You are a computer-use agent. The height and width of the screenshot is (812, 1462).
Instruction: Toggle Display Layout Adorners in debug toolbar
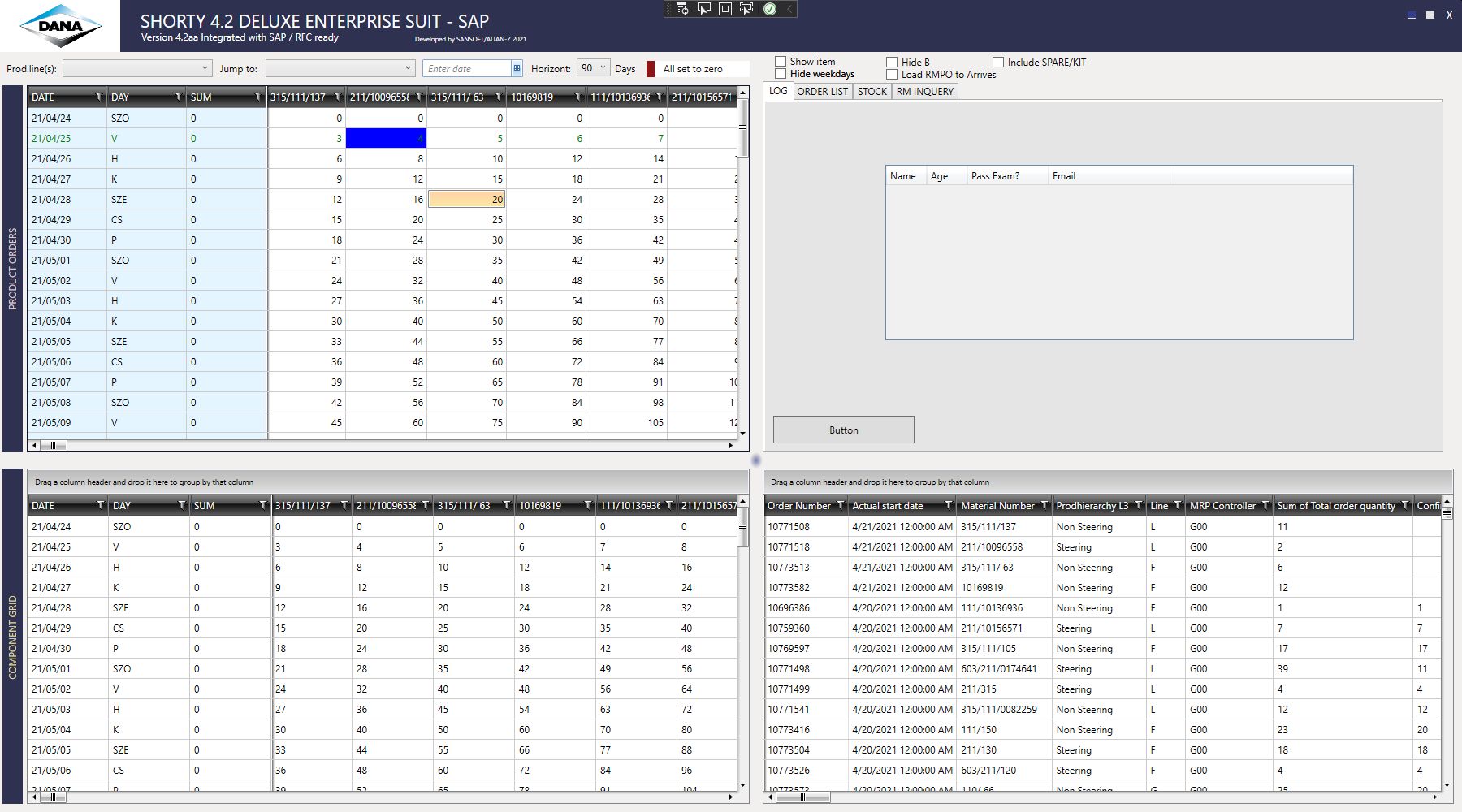(x=725, y=9)
